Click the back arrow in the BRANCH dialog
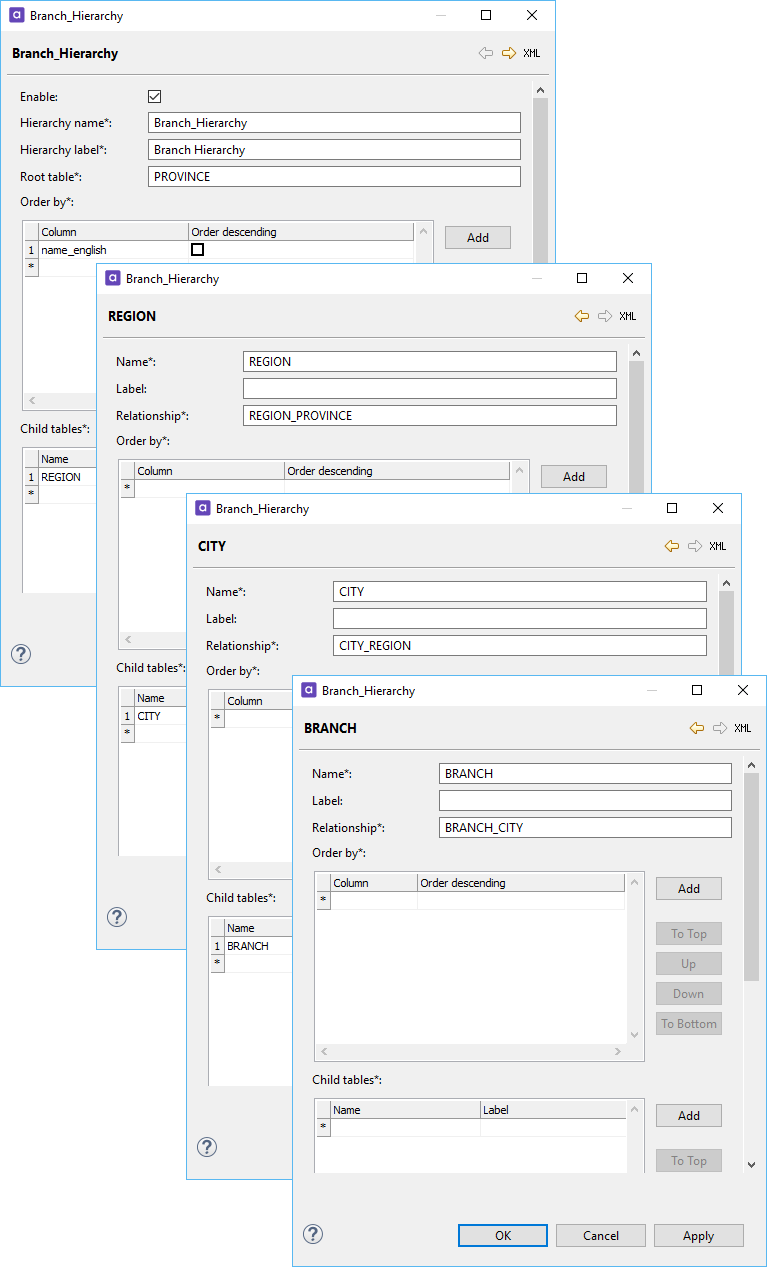Viewport: 767px width, 1267px height. click(x=697, y=729)
